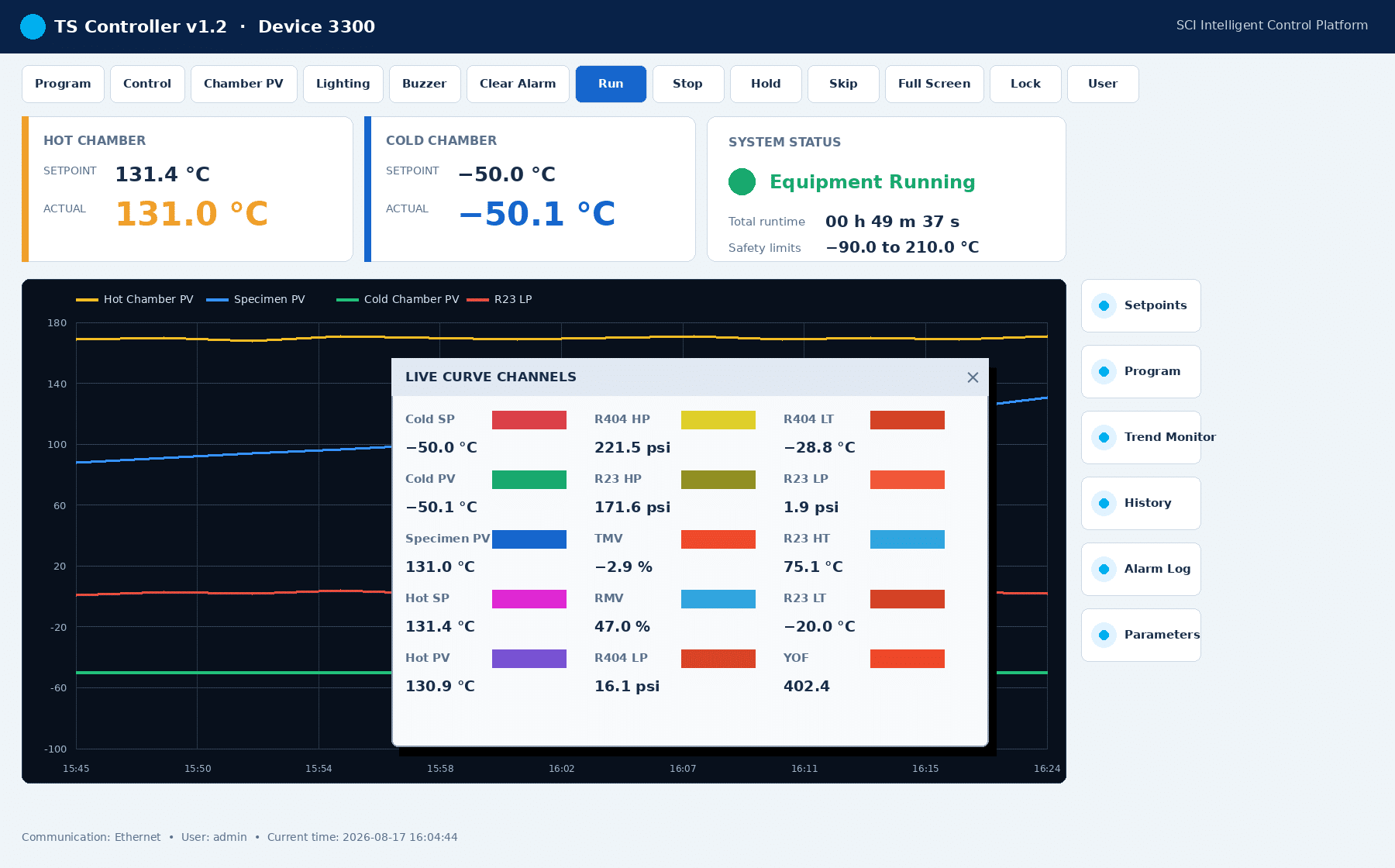Click the Lock button
The height and width of the screenshot is (868, 1395).
point(1025,84)
